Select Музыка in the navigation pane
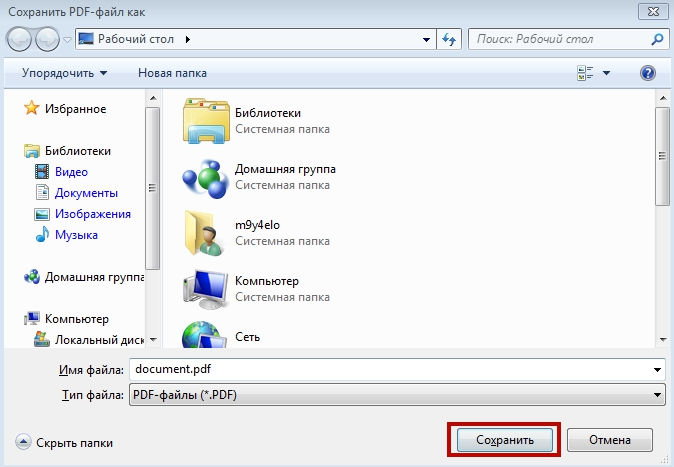This screenshot has width=674, height=467. pos(76,235)
